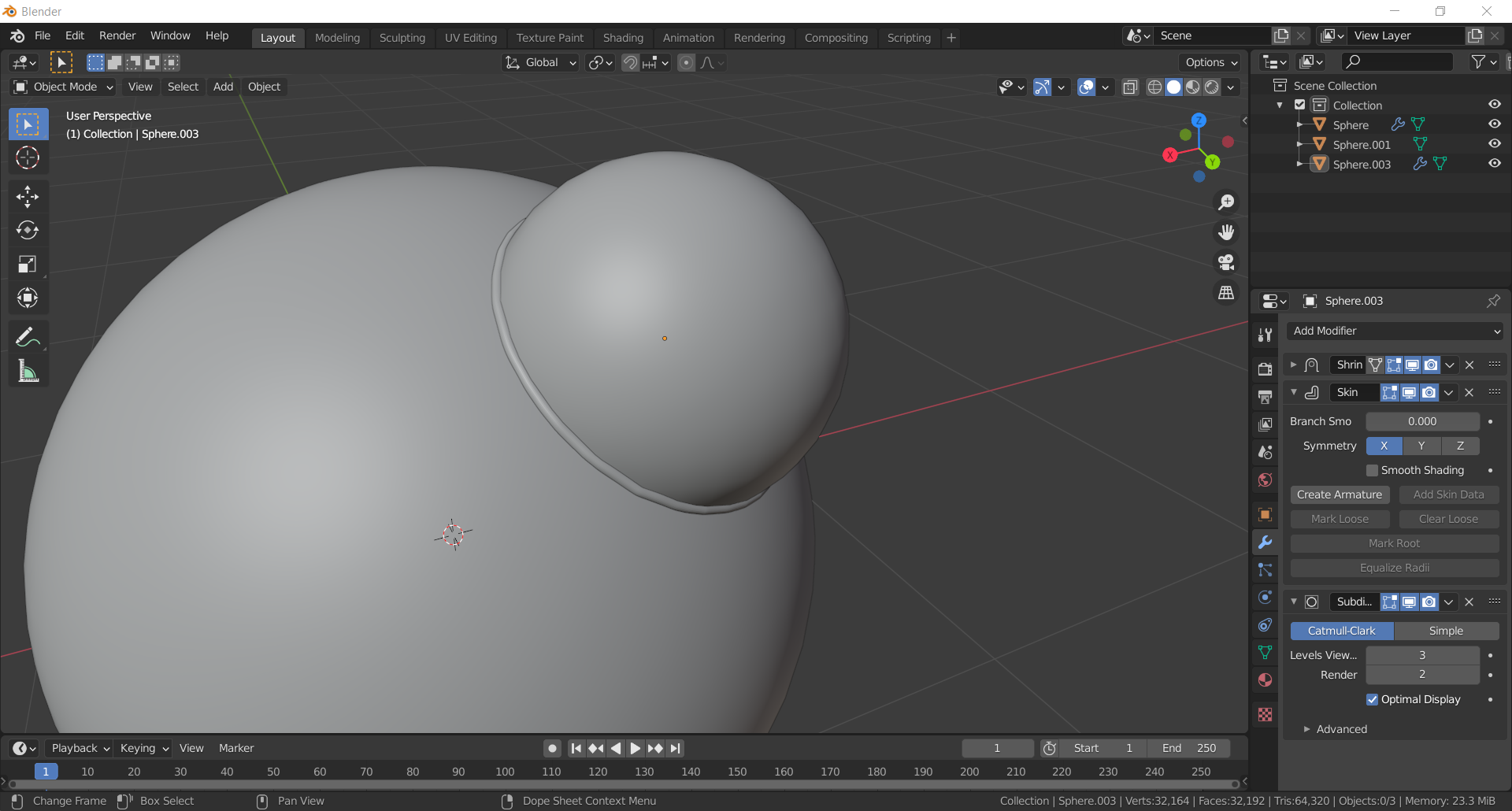
Task: Hide Sphere.003 using its eye icon
Action: [1494, 163]
